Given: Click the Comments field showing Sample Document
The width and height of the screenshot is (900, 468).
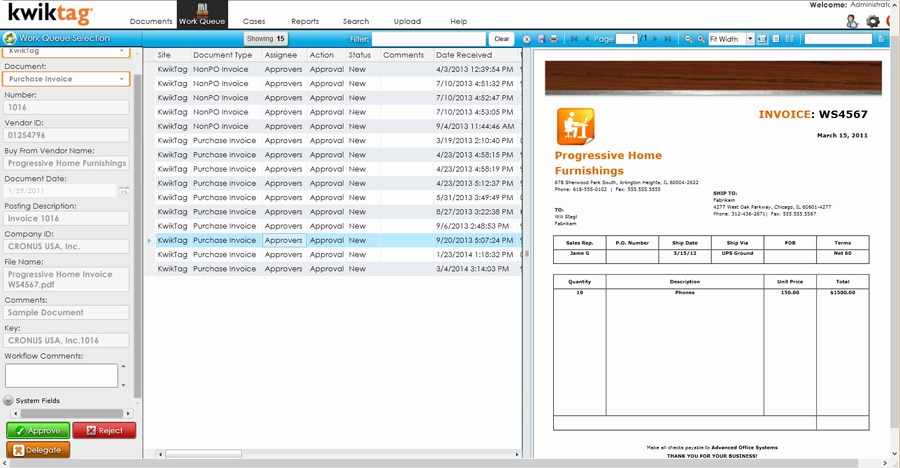Looking at the screenshot, I should (67, 312).
